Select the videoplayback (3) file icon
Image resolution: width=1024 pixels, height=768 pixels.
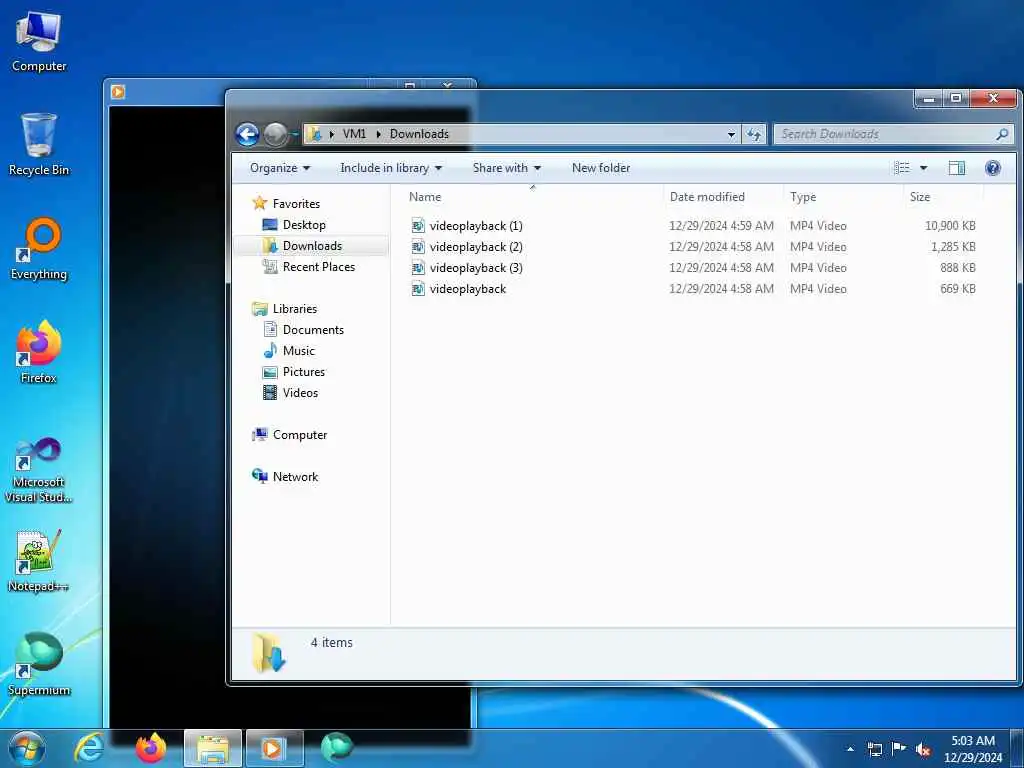click(x=418, y=267)
